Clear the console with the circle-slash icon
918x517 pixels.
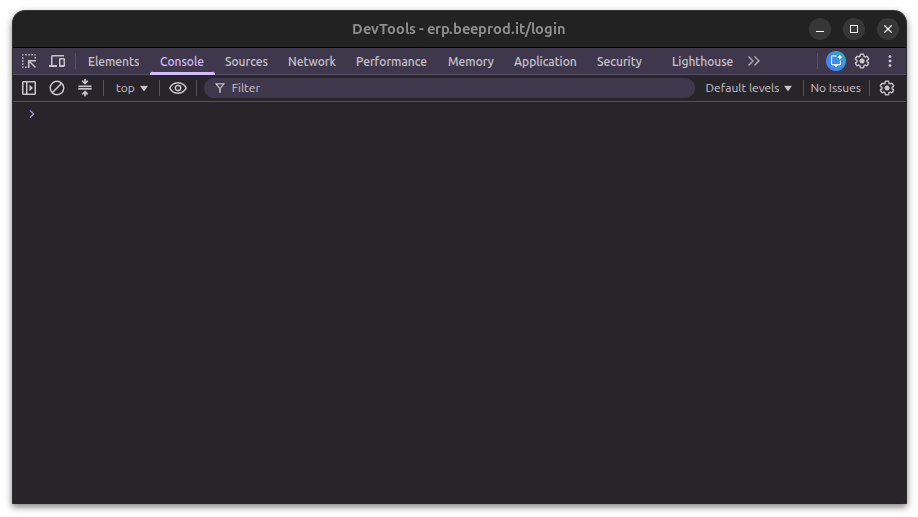(57, 88)
